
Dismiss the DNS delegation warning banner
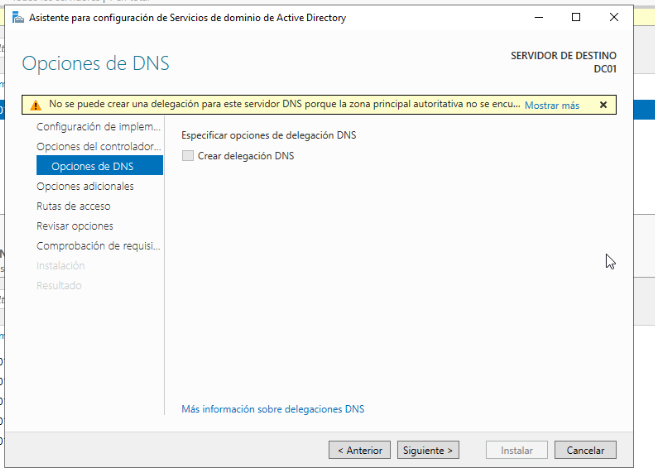click(603, 105)
